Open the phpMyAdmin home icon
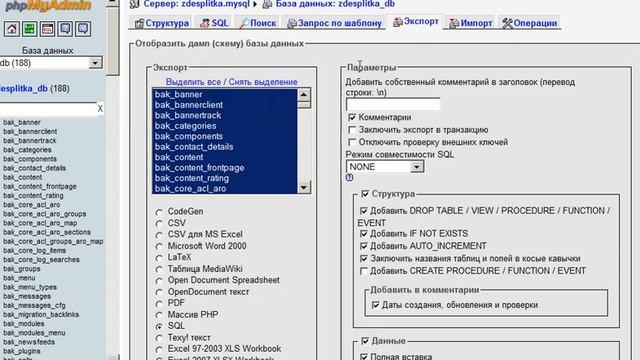This screenshot has height=360, width=640. tap(12, 29)
